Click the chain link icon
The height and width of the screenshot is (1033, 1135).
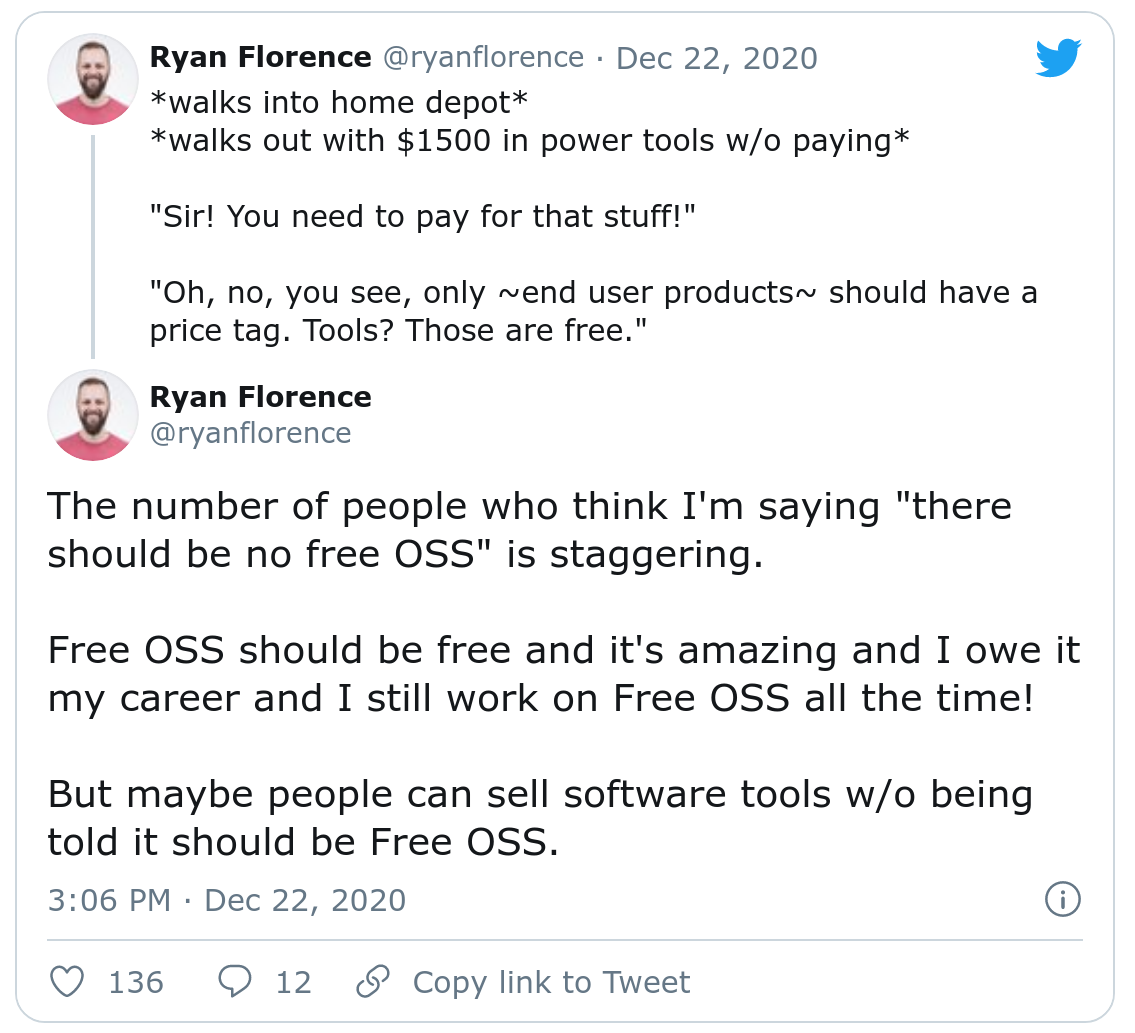(x=372, y=982)
